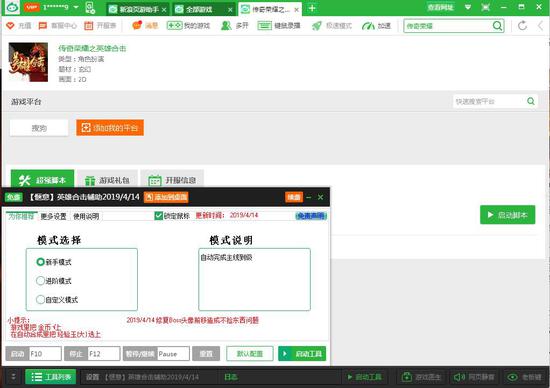Click the F12 stop hotkey field

tap(104, 354)
